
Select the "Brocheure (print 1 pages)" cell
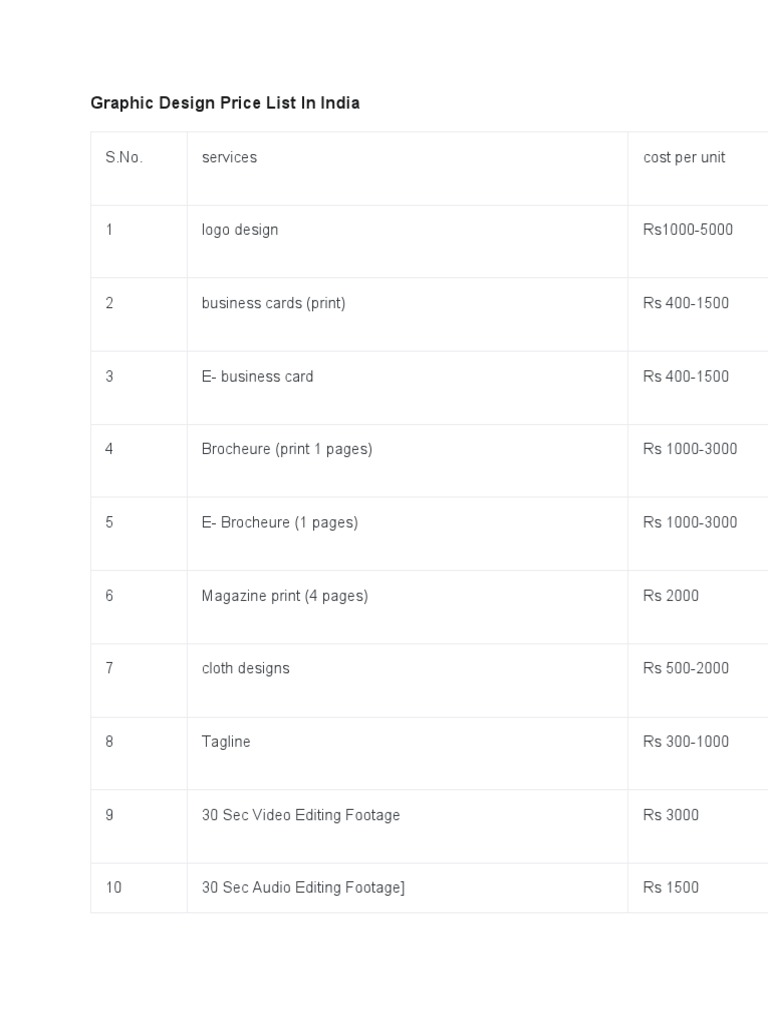click(x=287, y=449)
